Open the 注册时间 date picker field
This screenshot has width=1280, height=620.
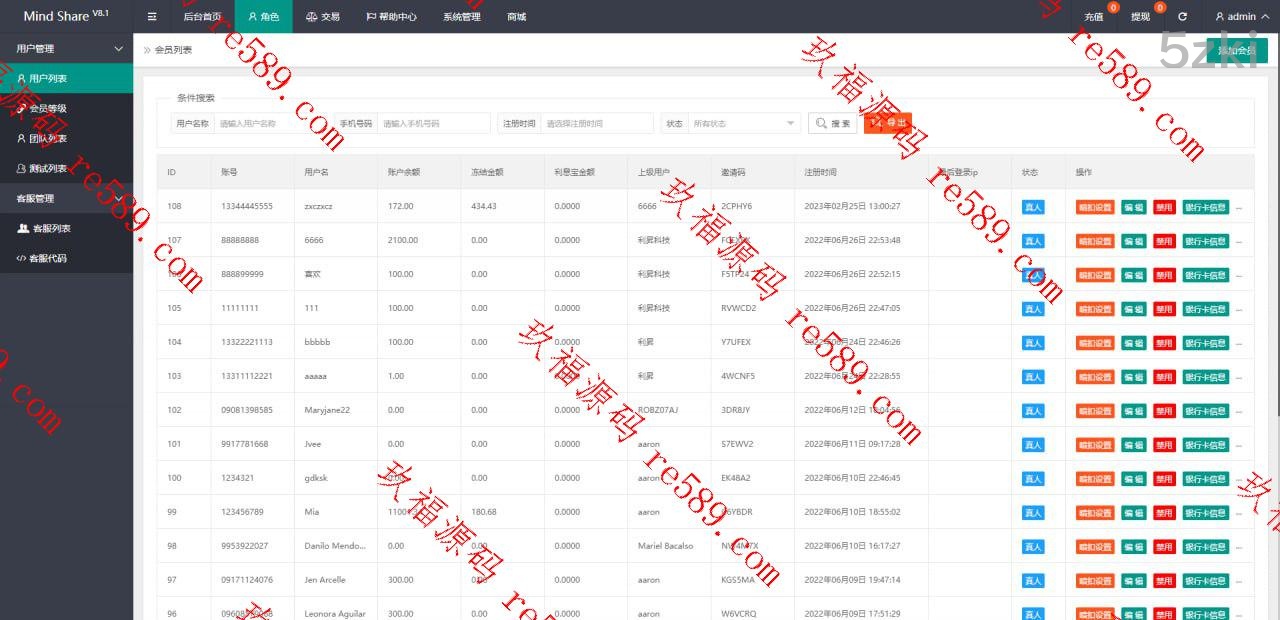[x=597, y=123]
